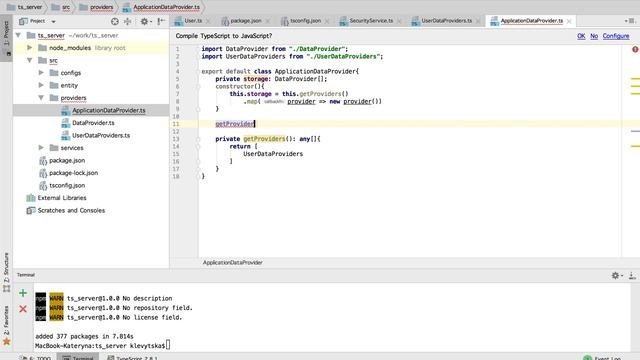Hide the Terminal panel with the hide icon
Image resolution: width=640 pixels, height=360 pixels.
[x=632, y=276]
